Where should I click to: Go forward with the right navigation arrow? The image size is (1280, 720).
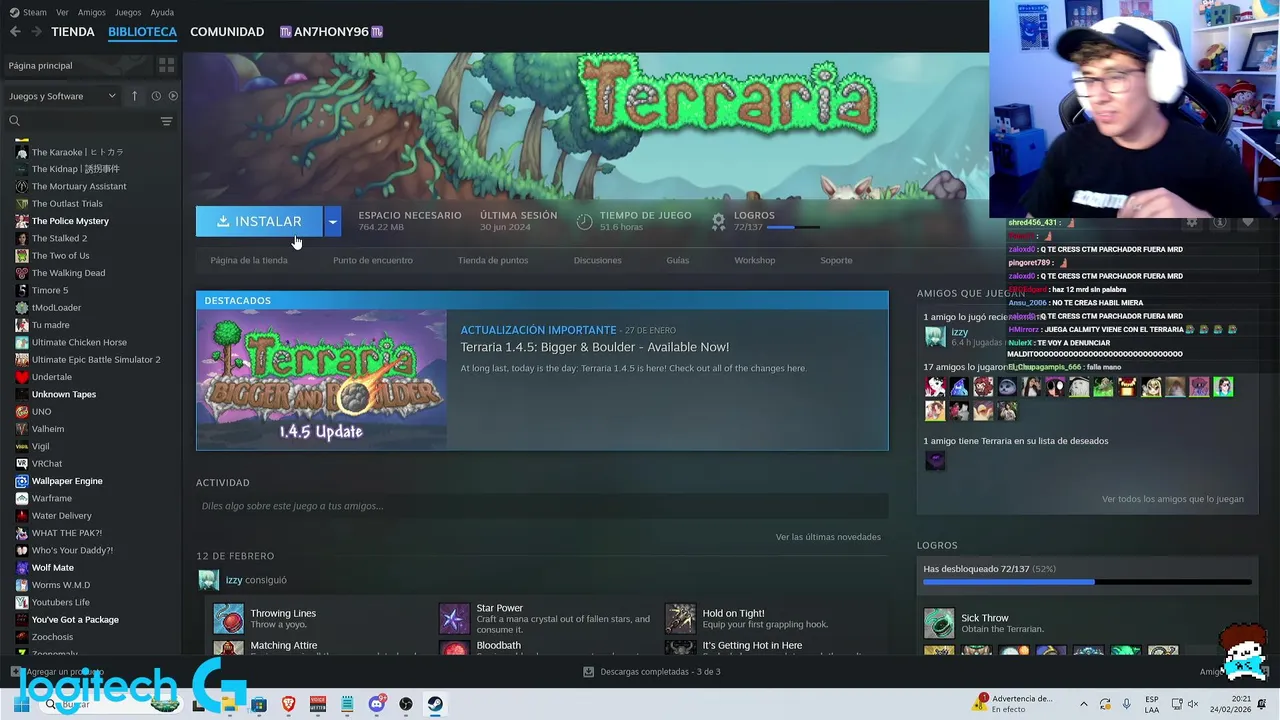[37, 32]
